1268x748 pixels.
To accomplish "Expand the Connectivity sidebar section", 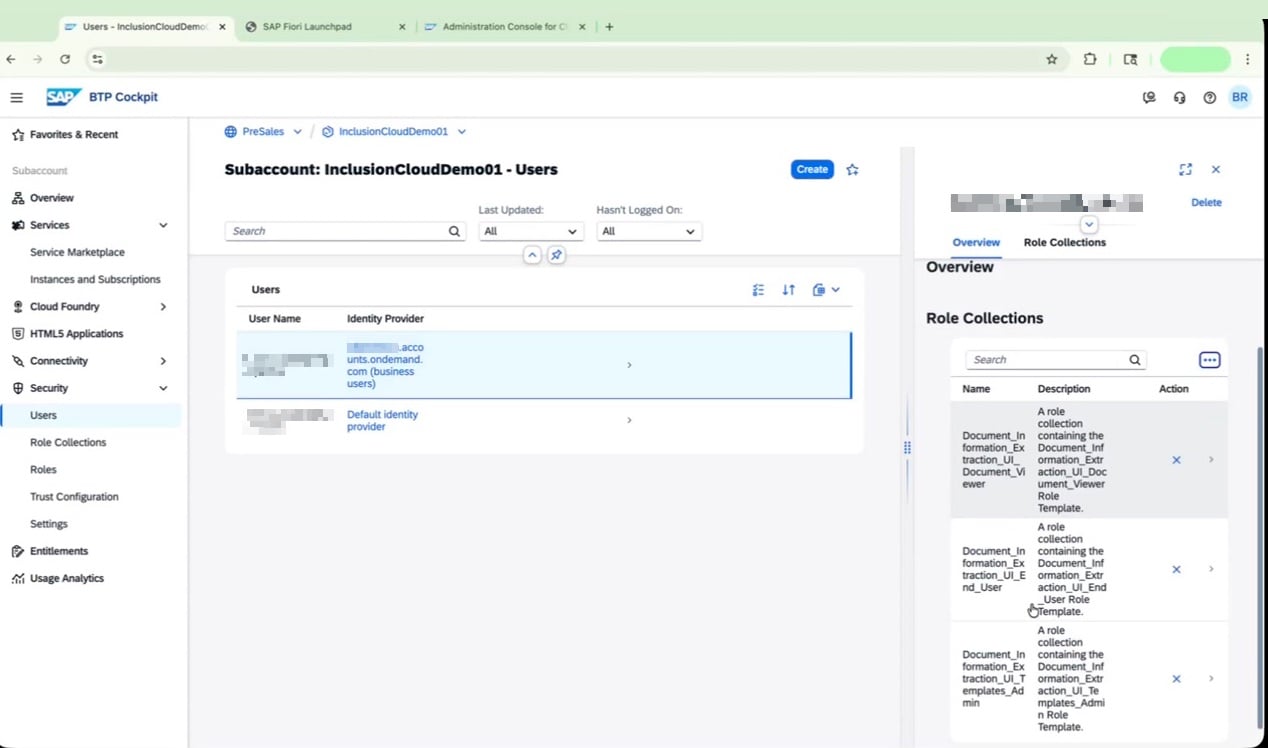I will tap(163, 361).
